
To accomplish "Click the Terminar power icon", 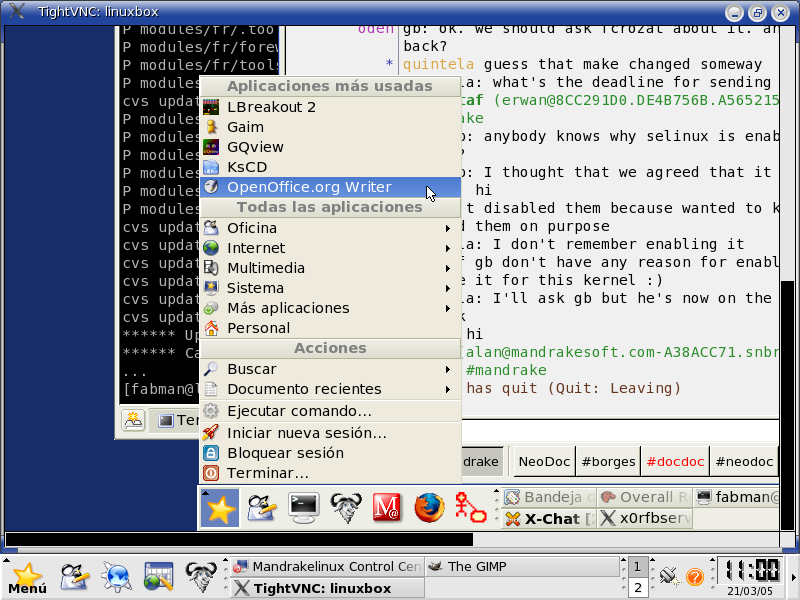I will click(211, 473).
